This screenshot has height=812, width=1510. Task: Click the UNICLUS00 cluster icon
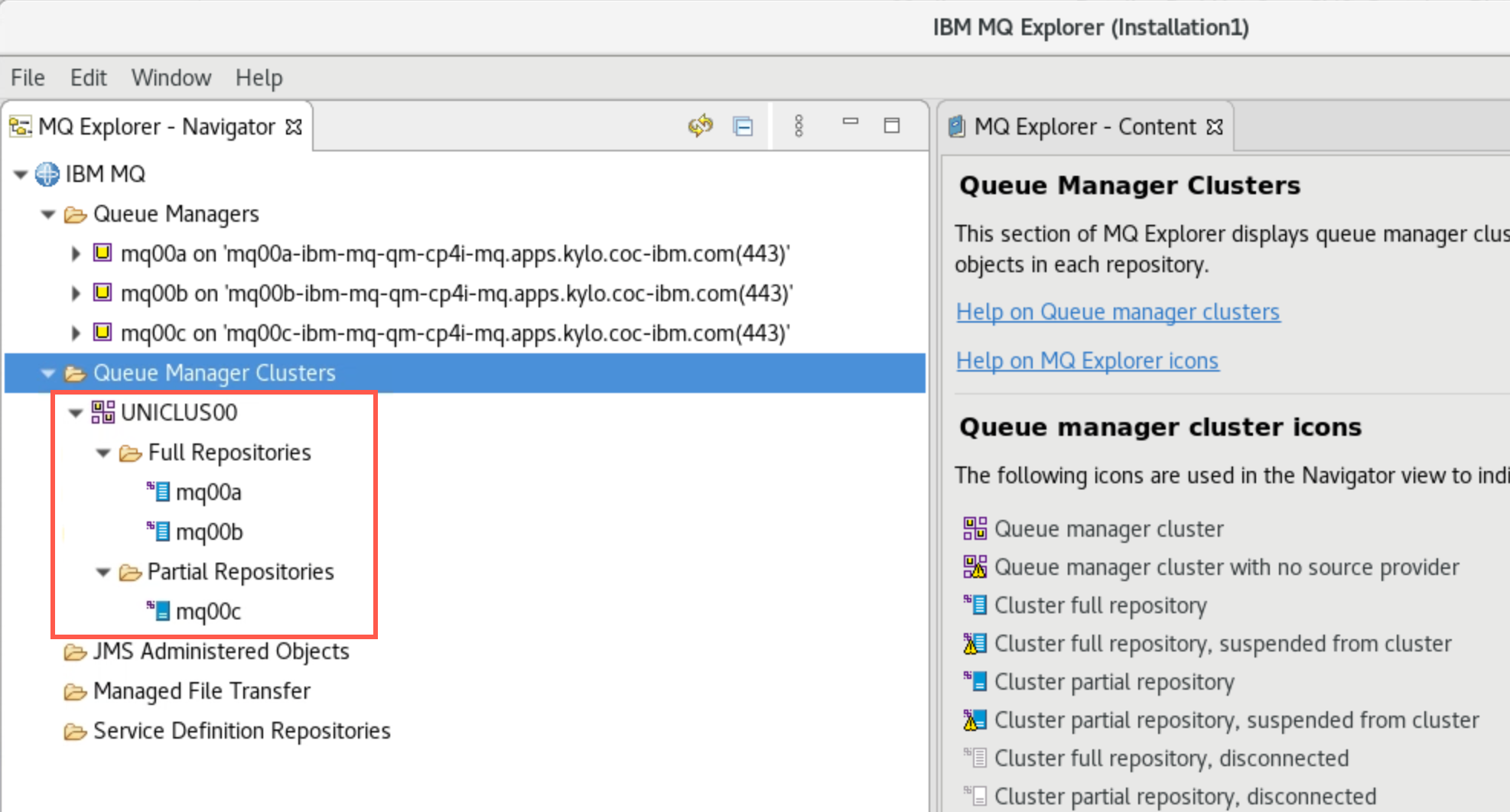(103, 412)
